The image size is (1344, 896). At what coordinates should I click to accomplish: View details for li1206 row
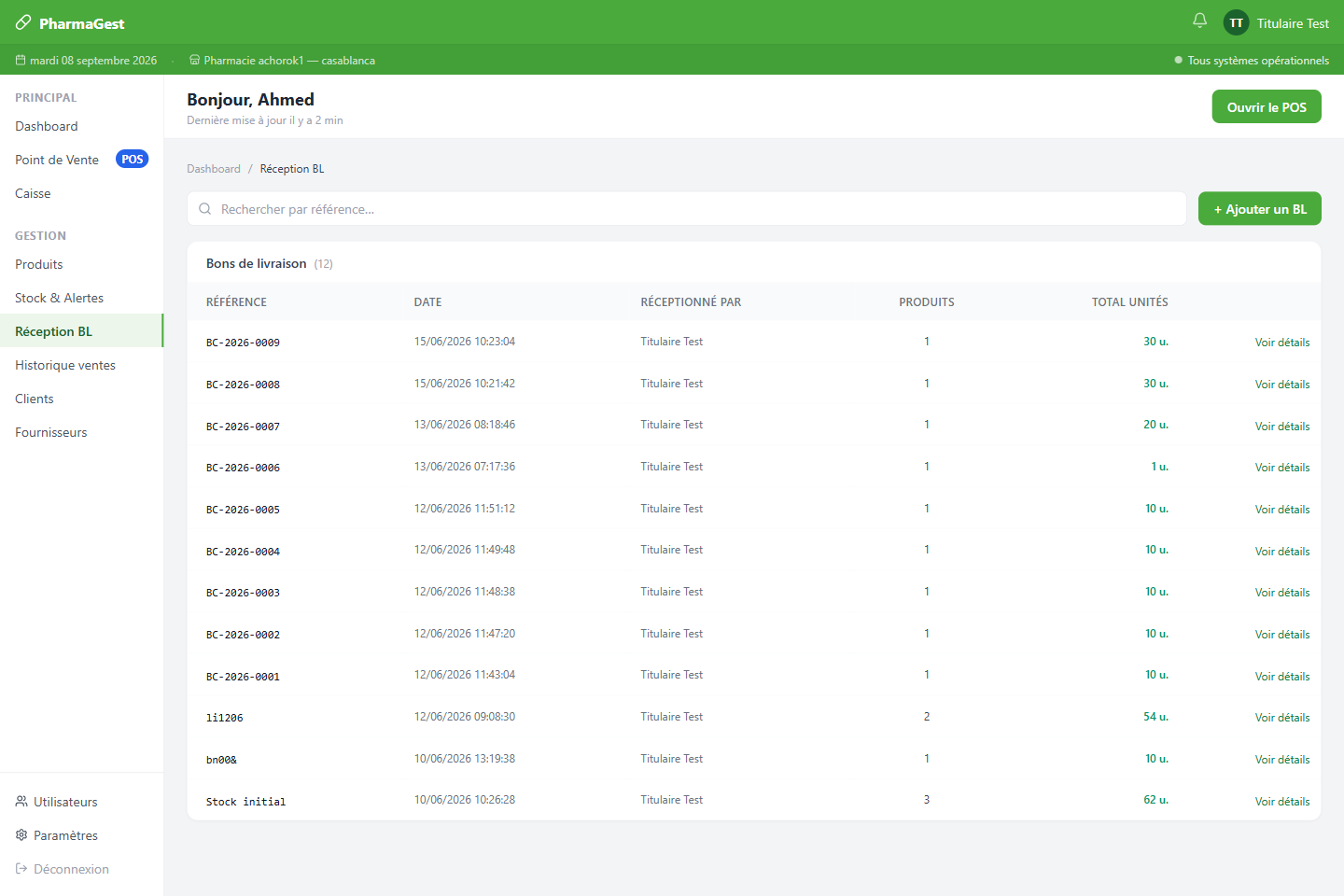click(1282, 718)
